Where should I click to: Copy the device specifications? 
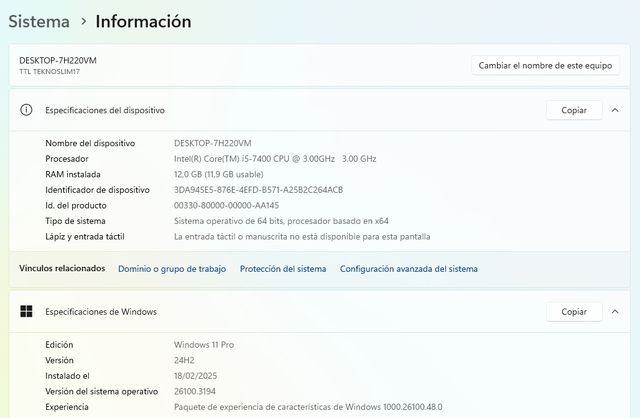574,110
